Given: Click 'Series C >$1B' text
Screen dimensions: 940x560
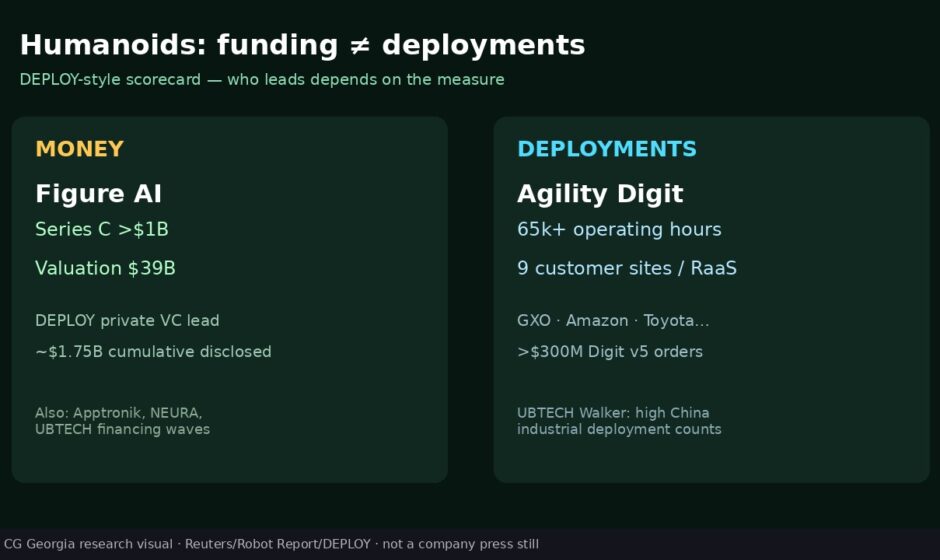Looking at the screenshot, I should pyautogui.click(x=102, y=229).
